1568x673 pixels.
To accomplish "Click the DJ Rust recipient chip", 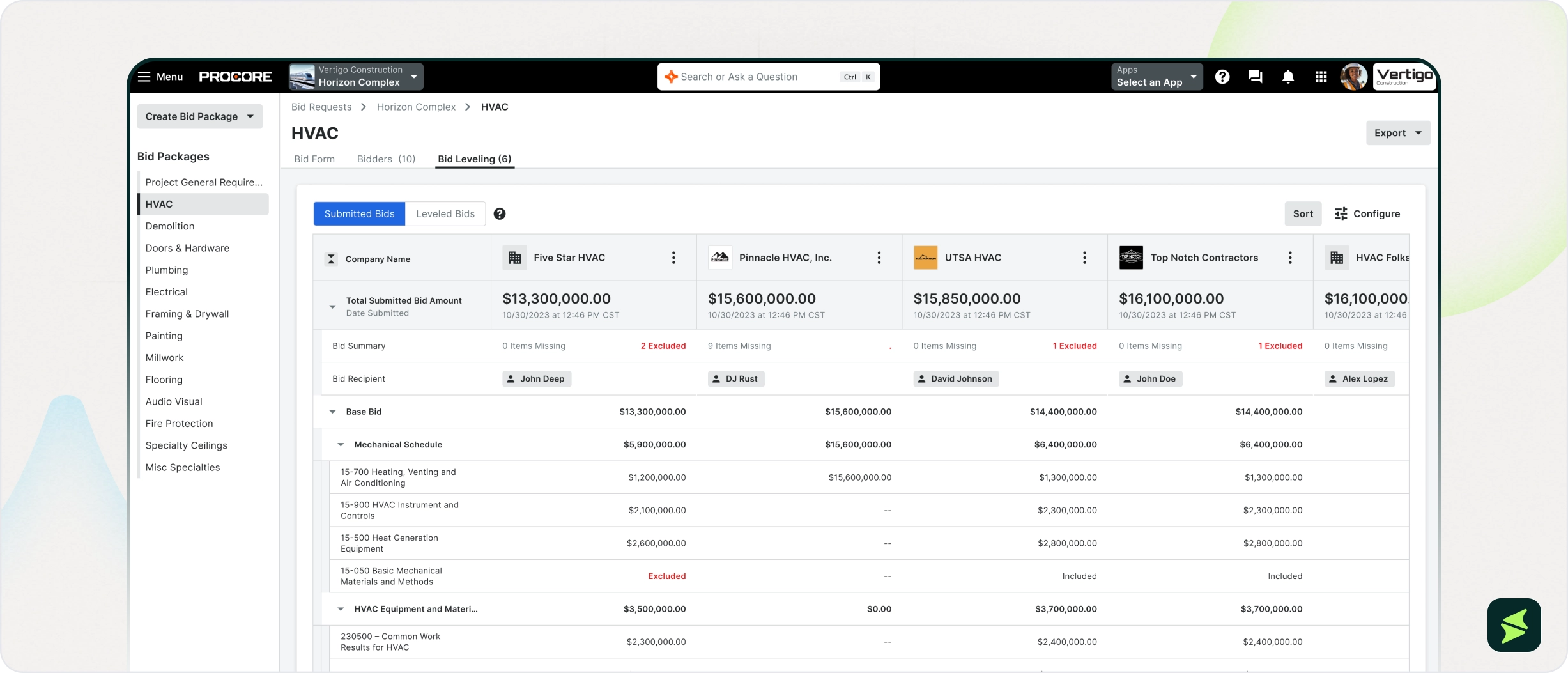I will [736, 379].
